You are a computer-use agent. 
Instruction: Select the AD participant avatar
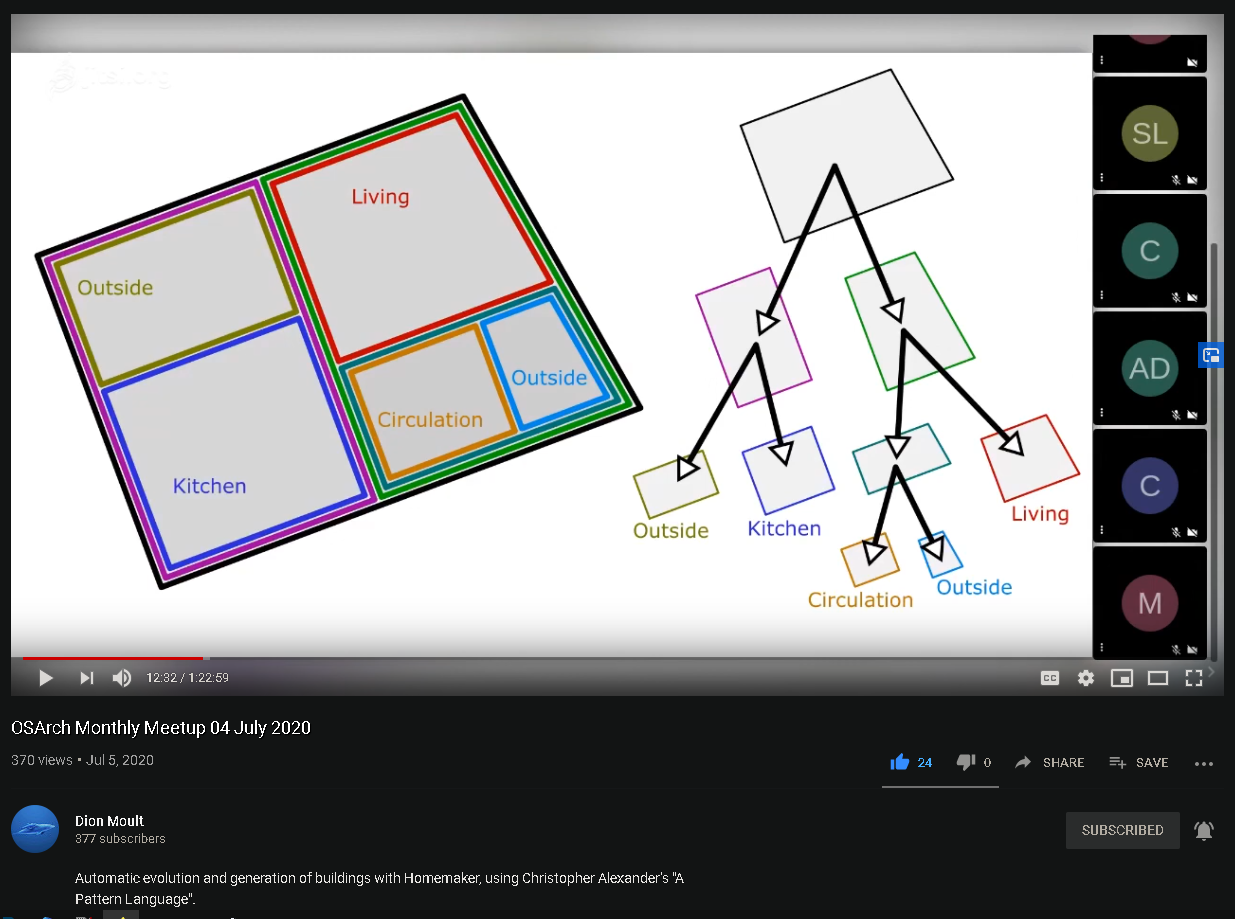click(x=1150, y=368)
